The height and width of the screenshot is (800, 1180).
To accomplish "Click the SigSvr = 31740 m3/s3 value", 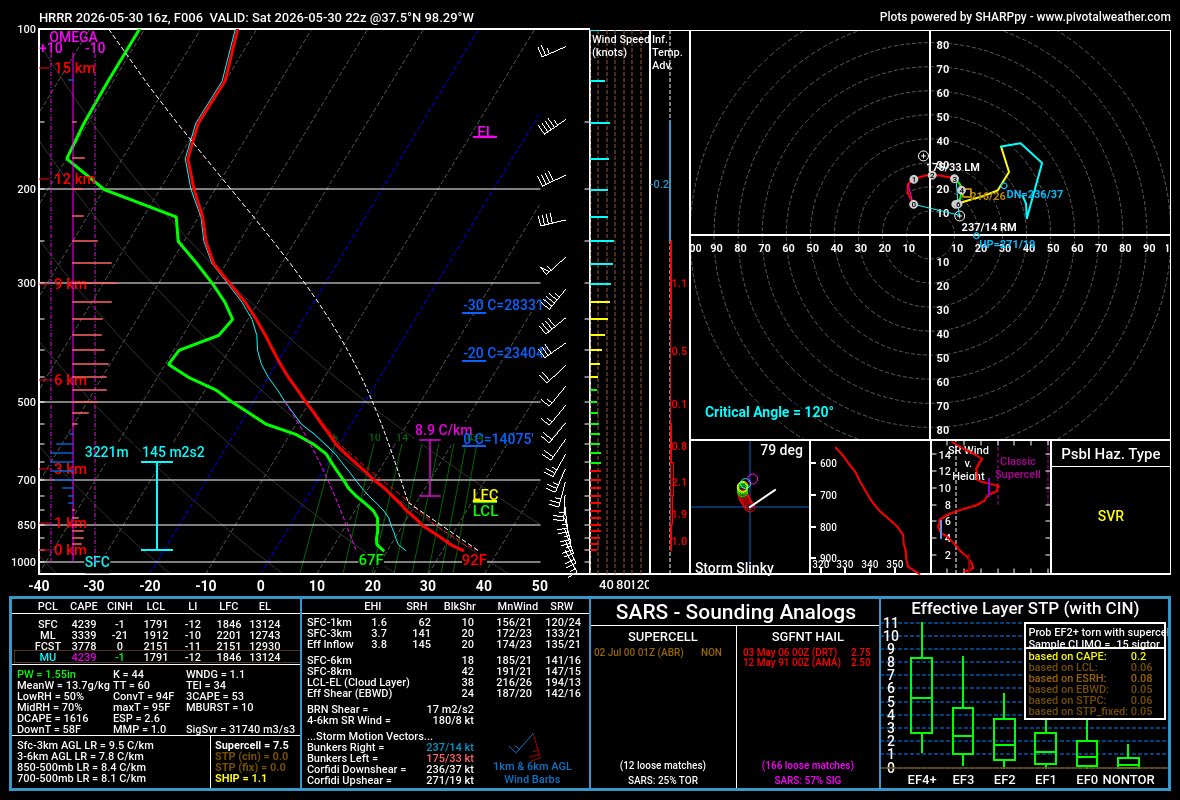I will pos(240,729).
